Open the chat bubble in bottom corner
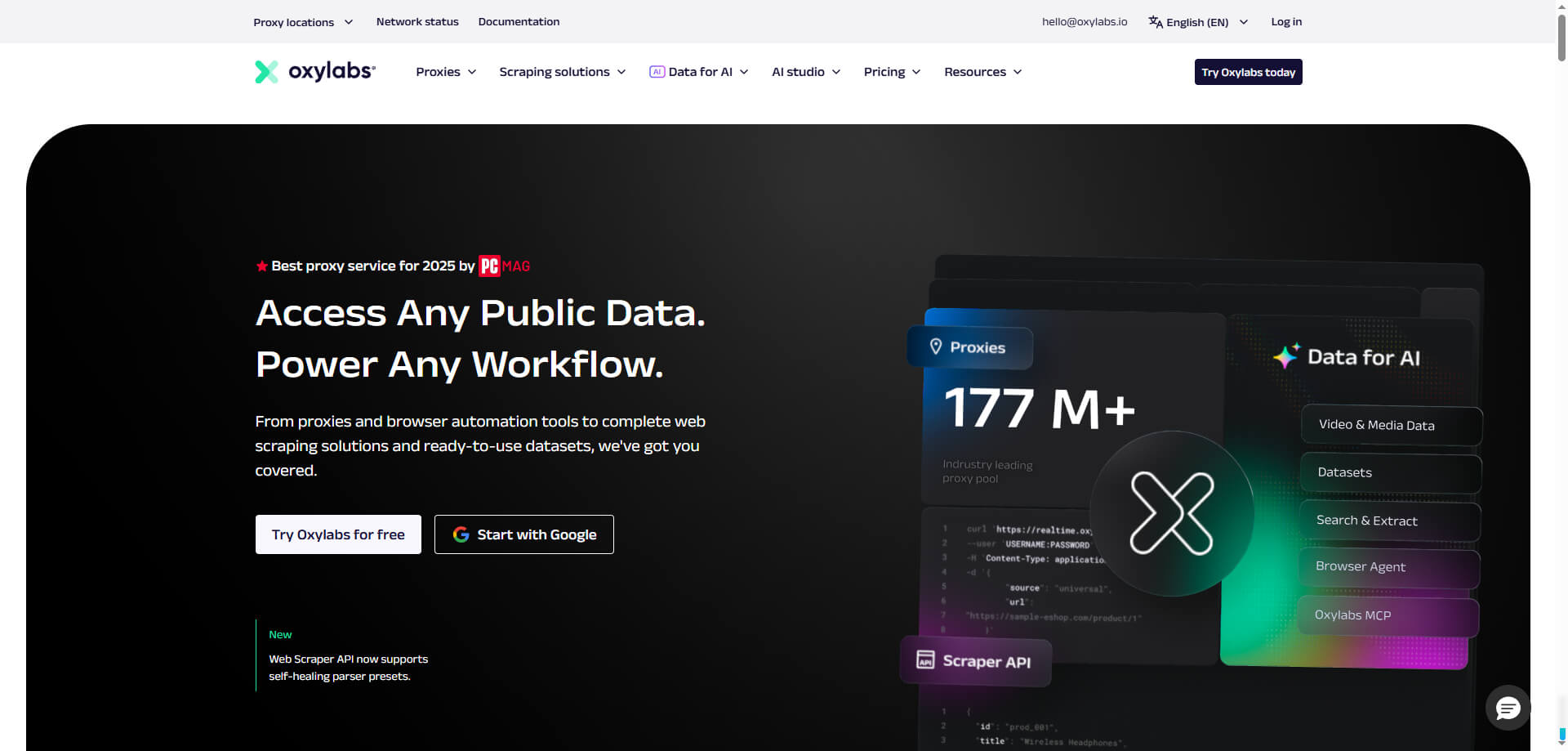The image size is (1568, 751). pyautogui.click(x=1507, y=708)
